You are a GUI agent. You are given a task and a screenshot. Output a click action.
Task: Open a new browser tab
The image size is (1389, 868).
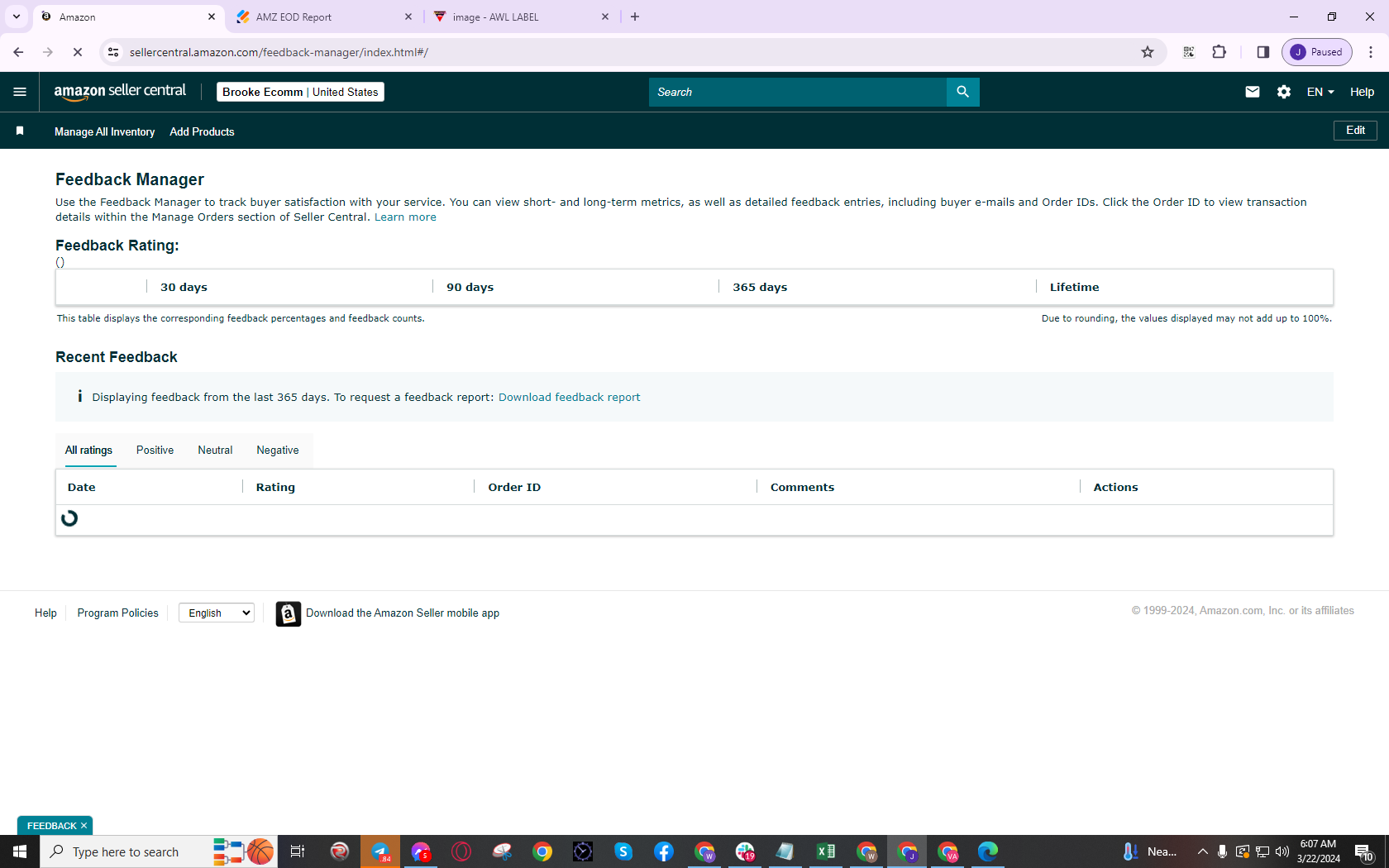click(635, 17)
